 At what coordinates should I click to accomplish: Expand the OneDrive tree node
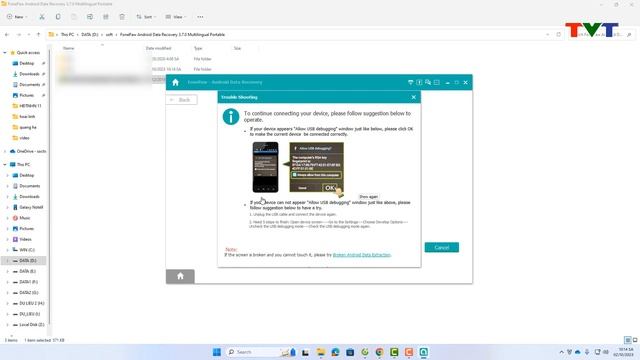click(x=5, y=151)
